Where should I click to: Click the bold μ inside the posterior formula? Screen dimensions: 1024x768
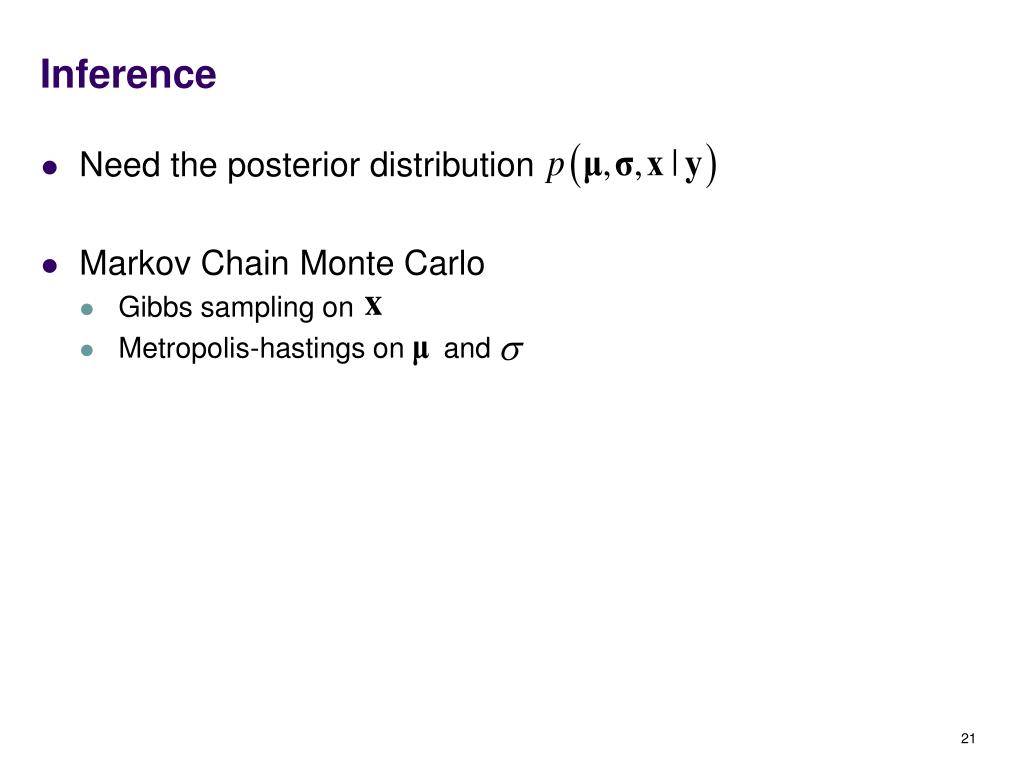coord(592,167)
